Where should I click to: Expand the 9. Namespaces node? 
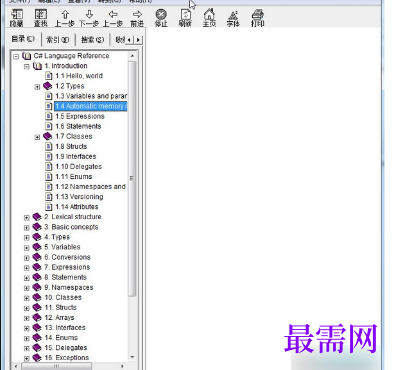coord(27,288)
